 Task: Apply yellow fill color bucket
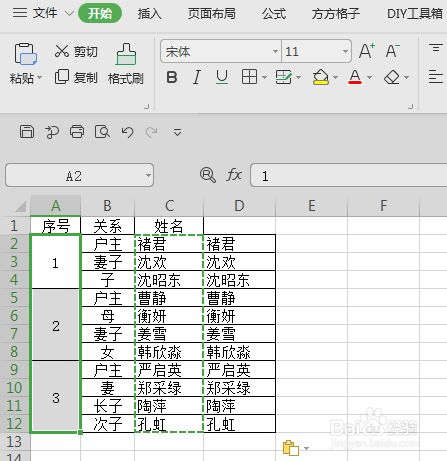(x=321, y=77)
